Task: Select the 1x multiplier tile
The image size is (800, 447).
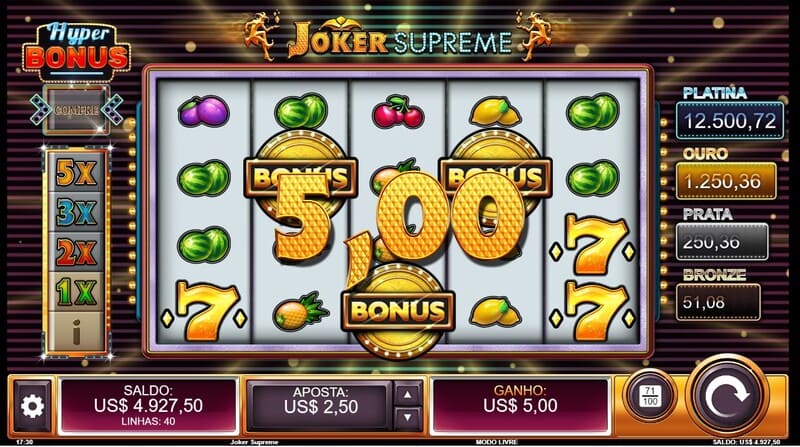Action: pyautogui.click(x=76, y=291)
